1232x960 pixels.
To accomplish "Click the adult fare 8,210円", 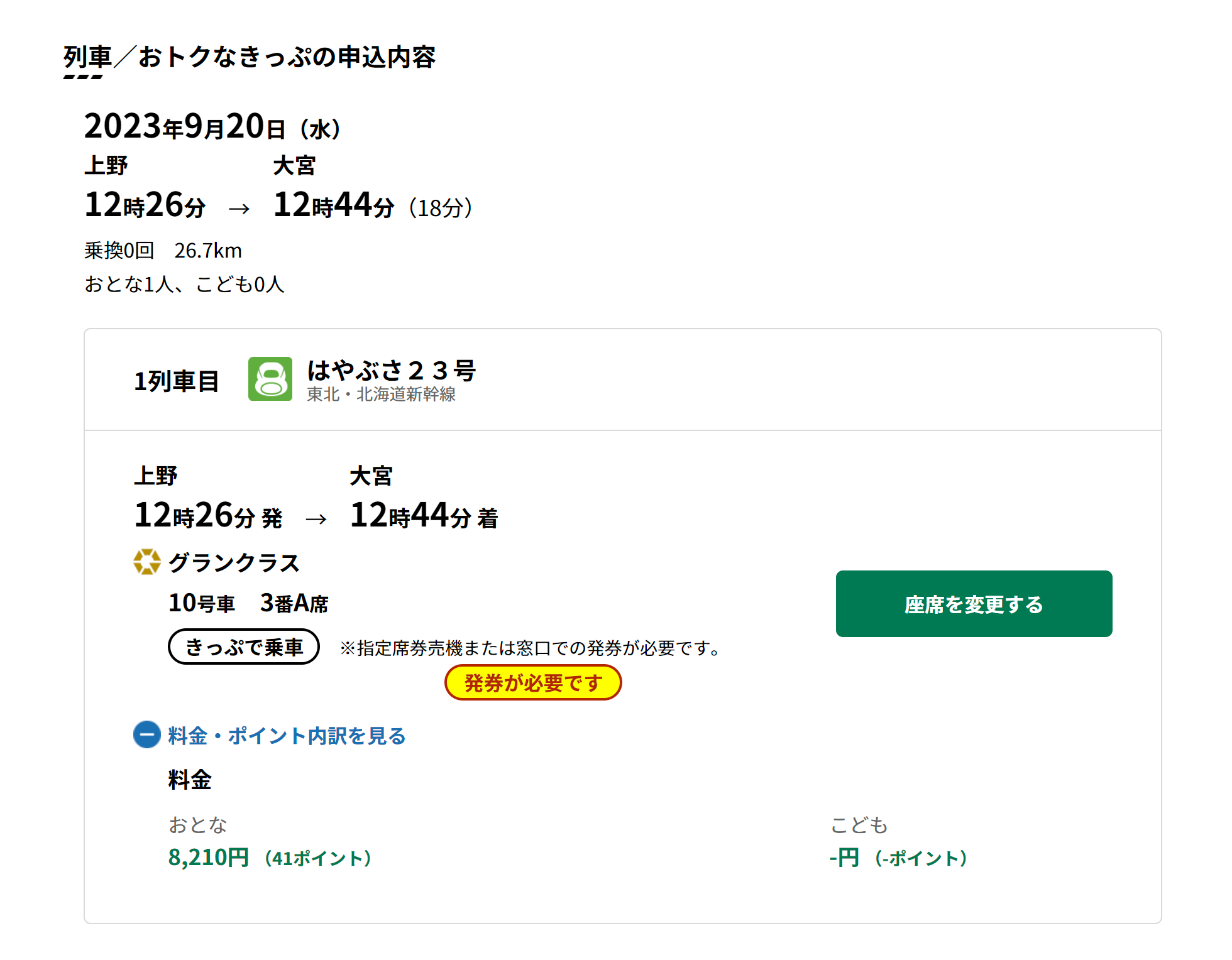I will (x=209, y=858).
